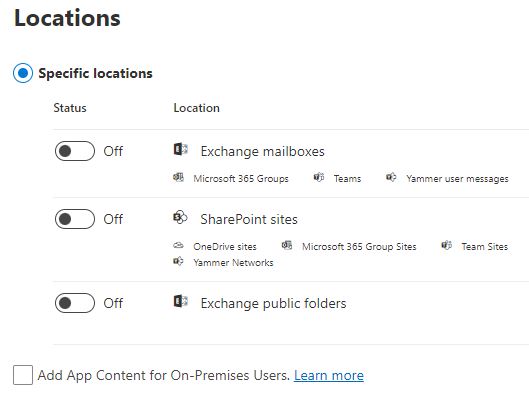
Task: Click the Status column header
Action: (x=70, y=108)
